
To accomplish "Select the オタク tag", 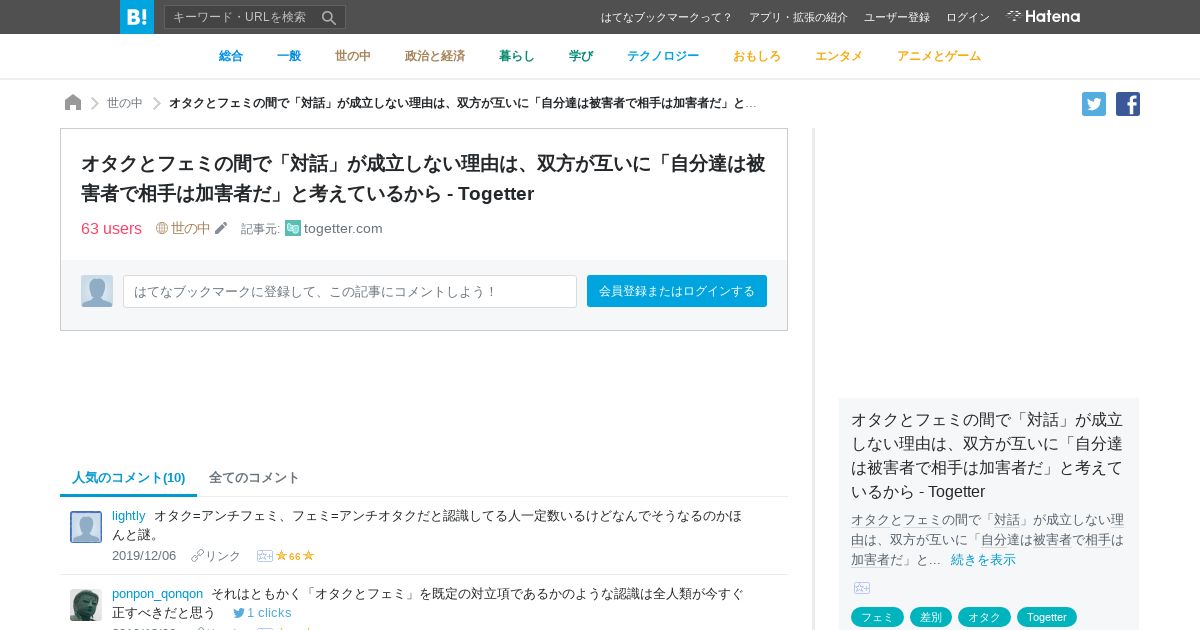I will 984,617.
